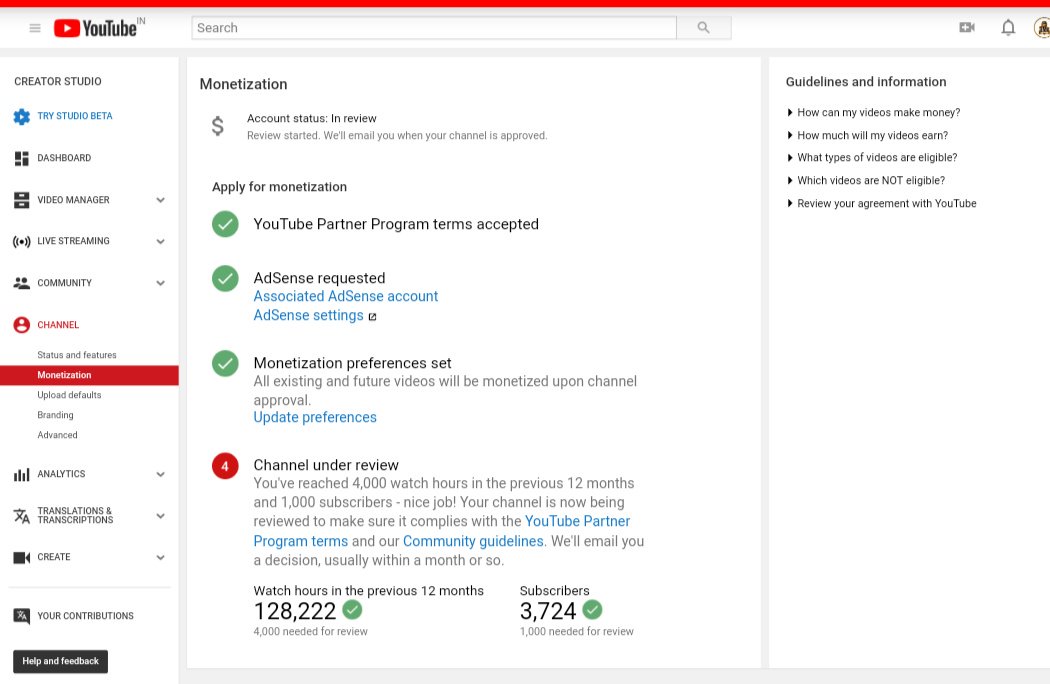Expand 'How much will my videos earn?'
The image size is (1050, 684).
(x=867, y=135)
